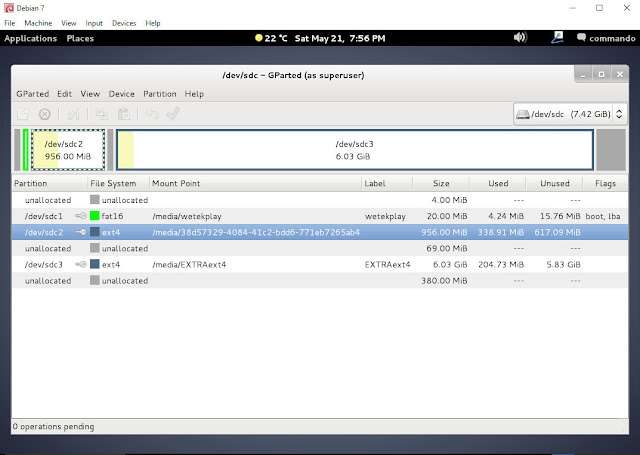Click the disk drive icon in device selector
The image size is (640, 455).
click(522, 114)
